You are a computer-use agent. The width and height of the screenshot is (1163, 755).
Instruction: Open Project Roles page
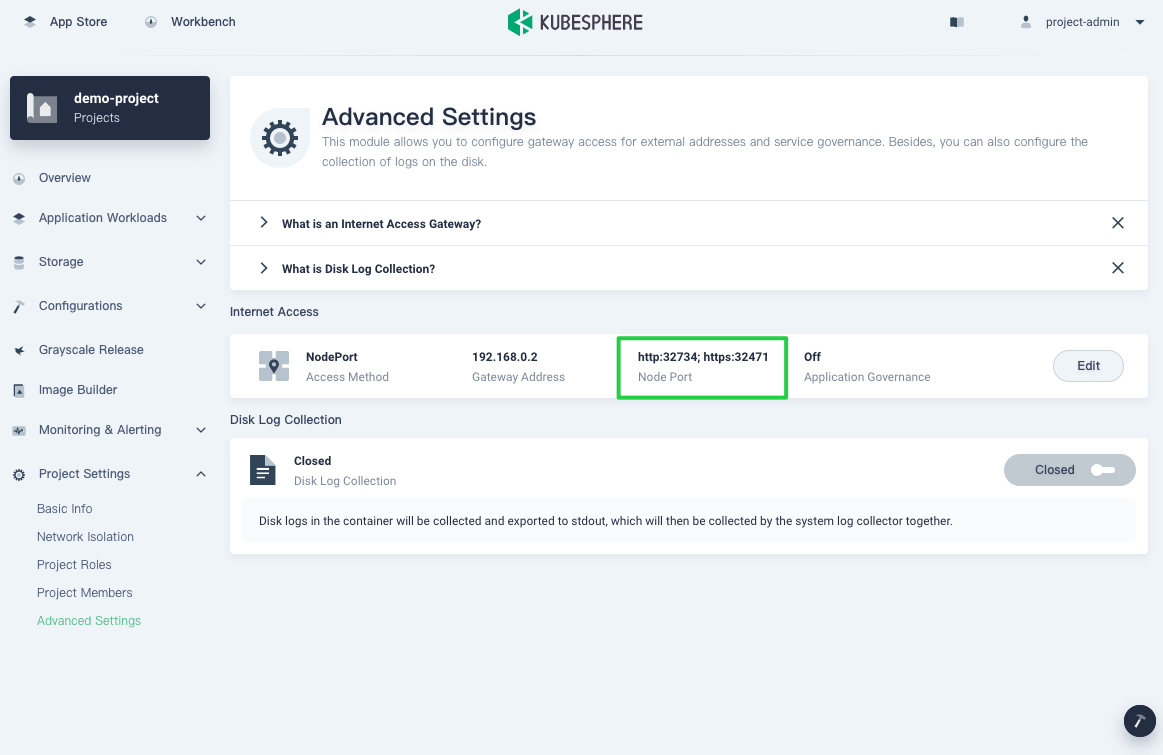point(74,565)
